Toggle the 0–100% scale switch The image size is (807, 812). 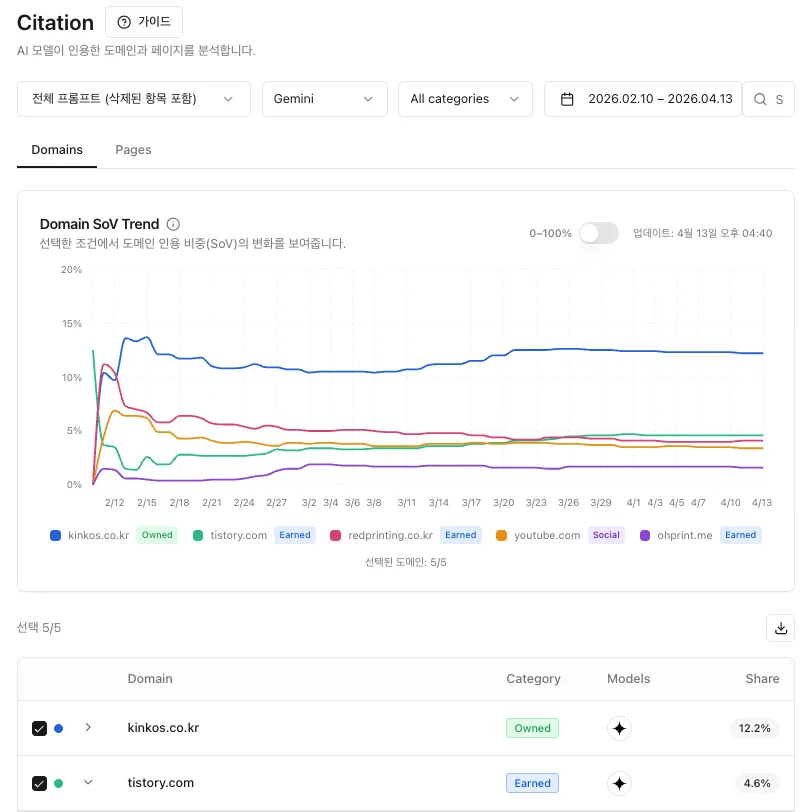pyautogui.click(x=599, y=233)
